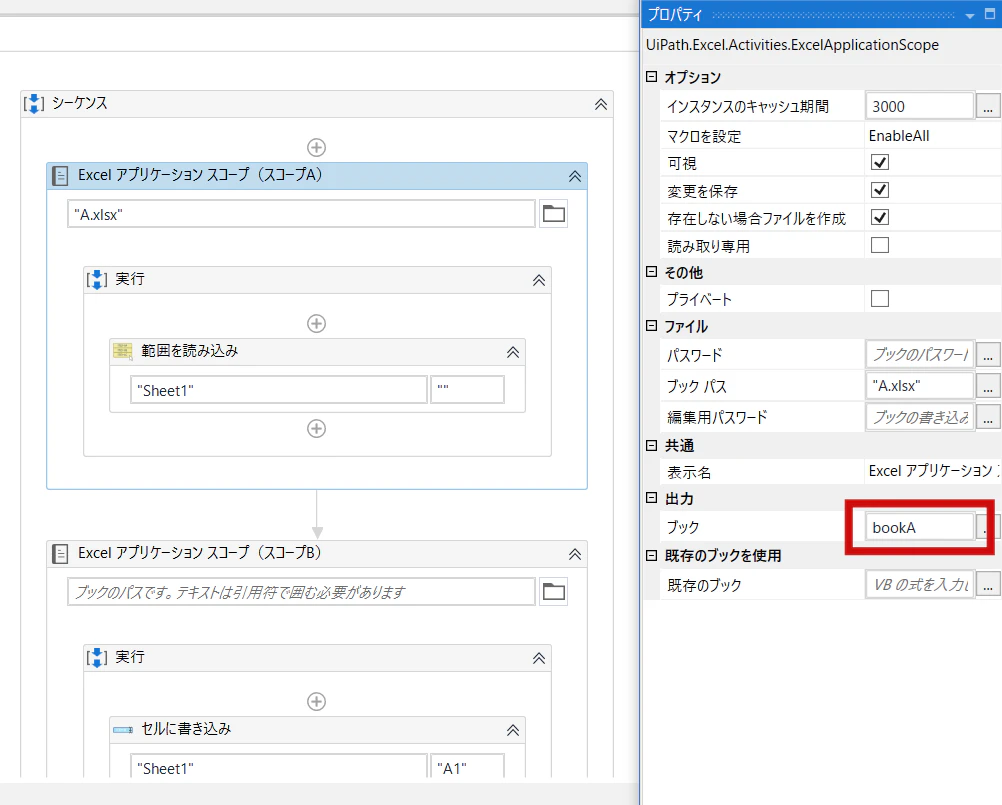Image resolution: width=1002 pixels, height=805 pixels.
Task: Edit the "A.xlsx" workbook path field in Scope A
Action: 301,214
